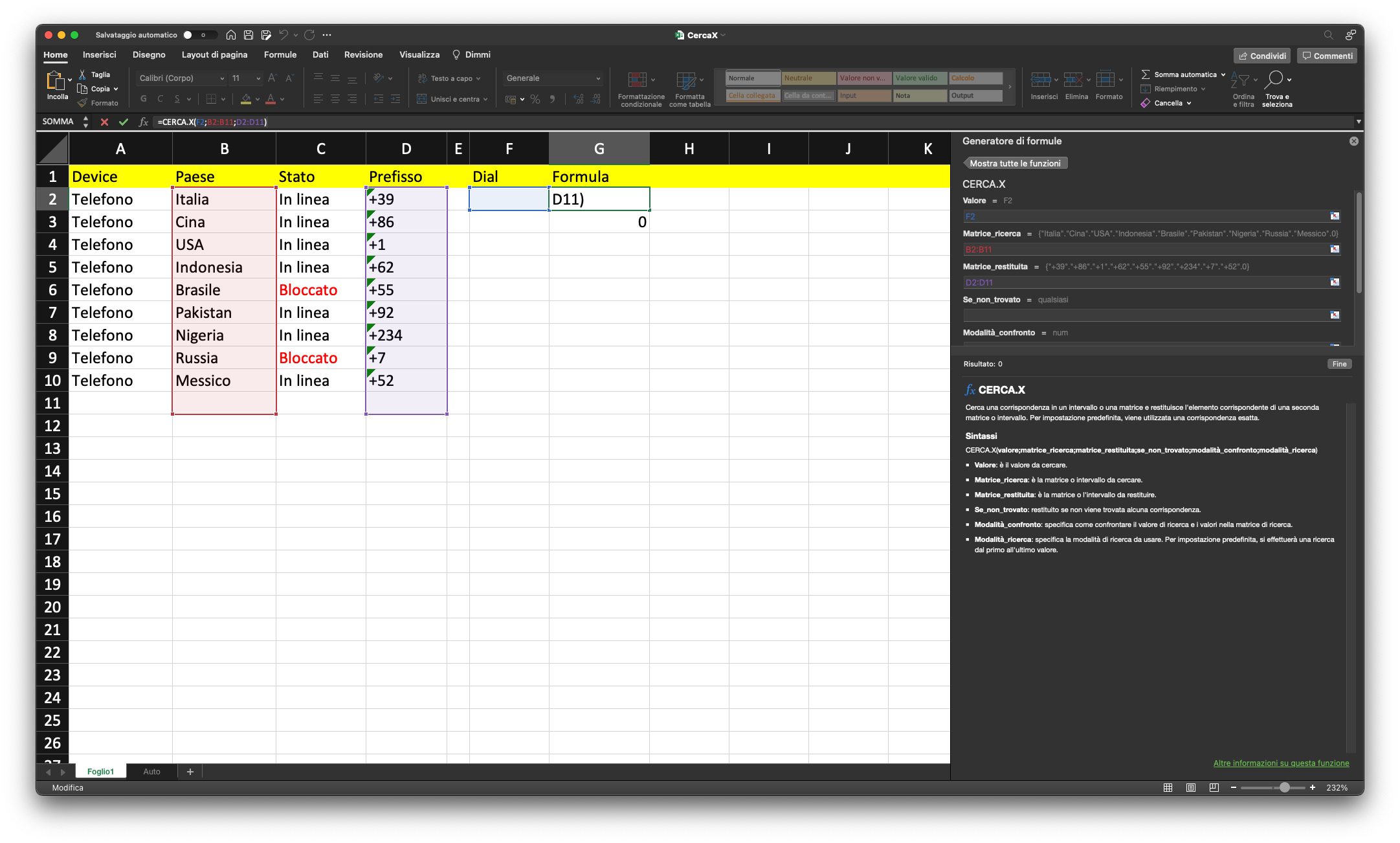Click range picker icon for Matrice_ricerca field
The height and width of the screenshot is (843, 1400).
[x=1334, y=249]
